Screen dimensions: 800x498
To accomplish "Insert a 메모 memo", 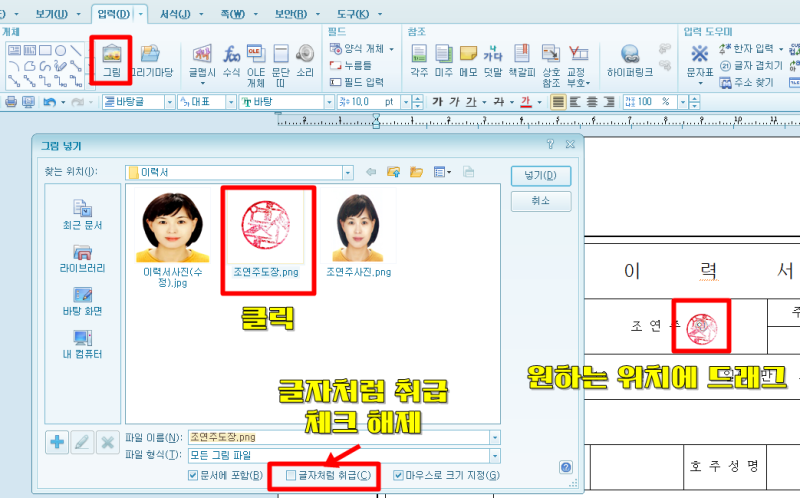I will pyautogui.click(x=468, y=60).
